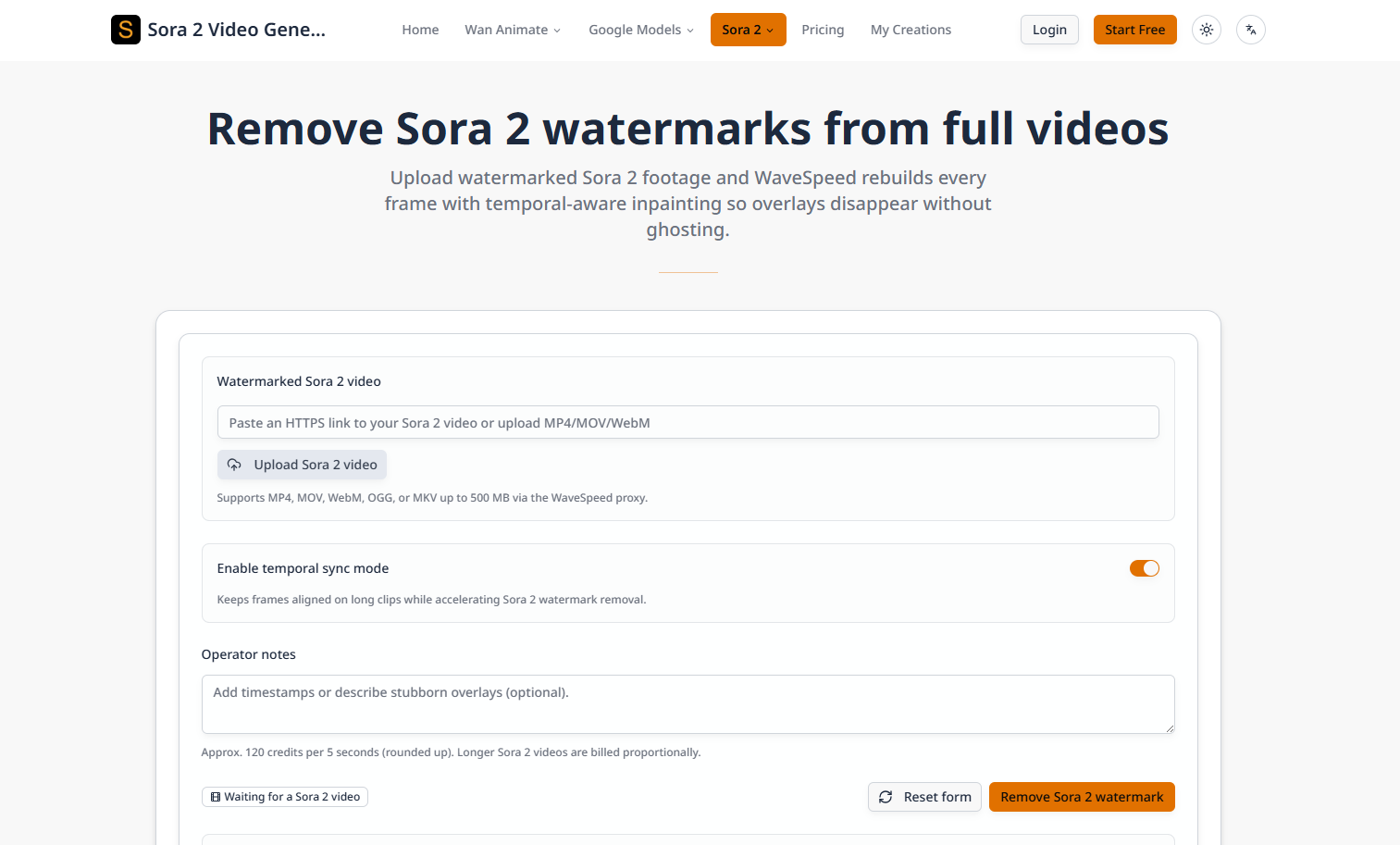Image resolution: width=1400 pixels, height=845 pixels.
Task: Click the S logo in the header
Action: 125,30
